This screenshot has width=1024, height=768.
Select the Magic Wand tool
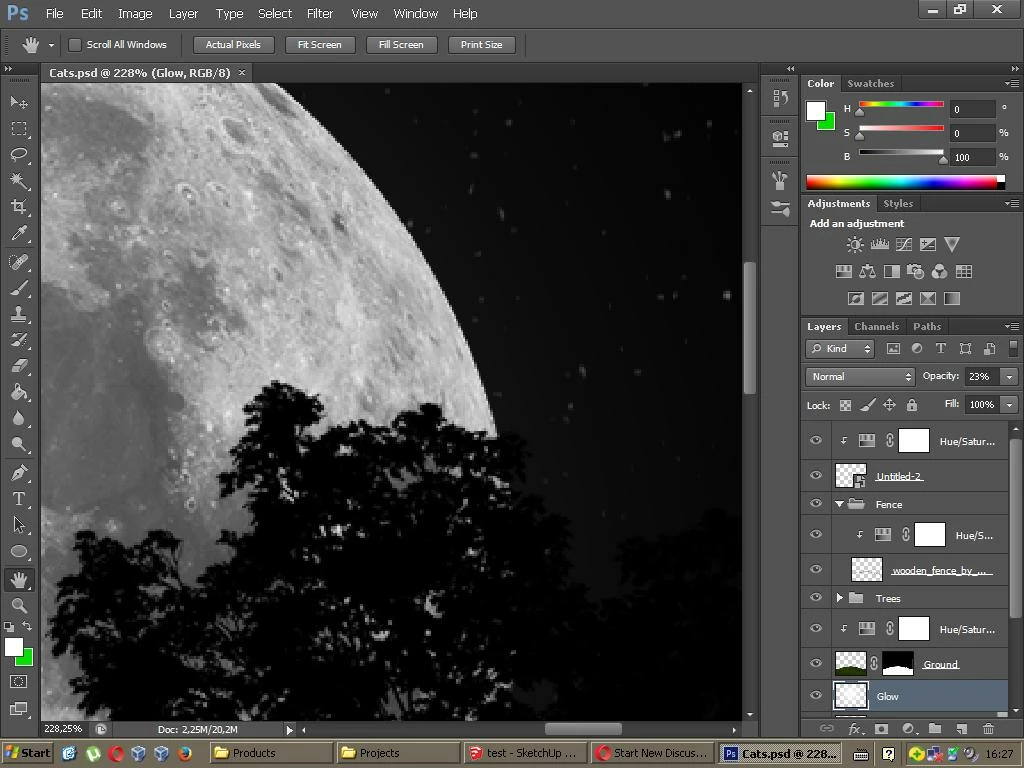click(x=19, y=180)
